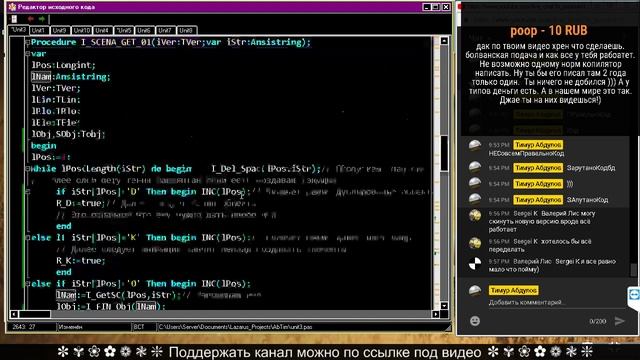This screenshot has height=360, width=640.
Task: Click Тимур Абдулов name beside 'ЗАлутаноКод'
Action: coord(538,200)
